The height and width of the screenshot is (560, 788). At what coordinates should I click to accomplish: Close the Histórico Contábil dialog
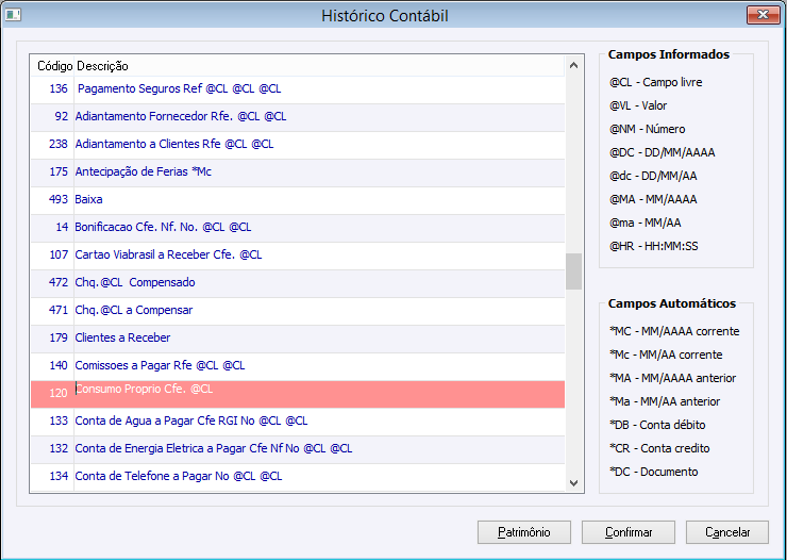[763, 15]
